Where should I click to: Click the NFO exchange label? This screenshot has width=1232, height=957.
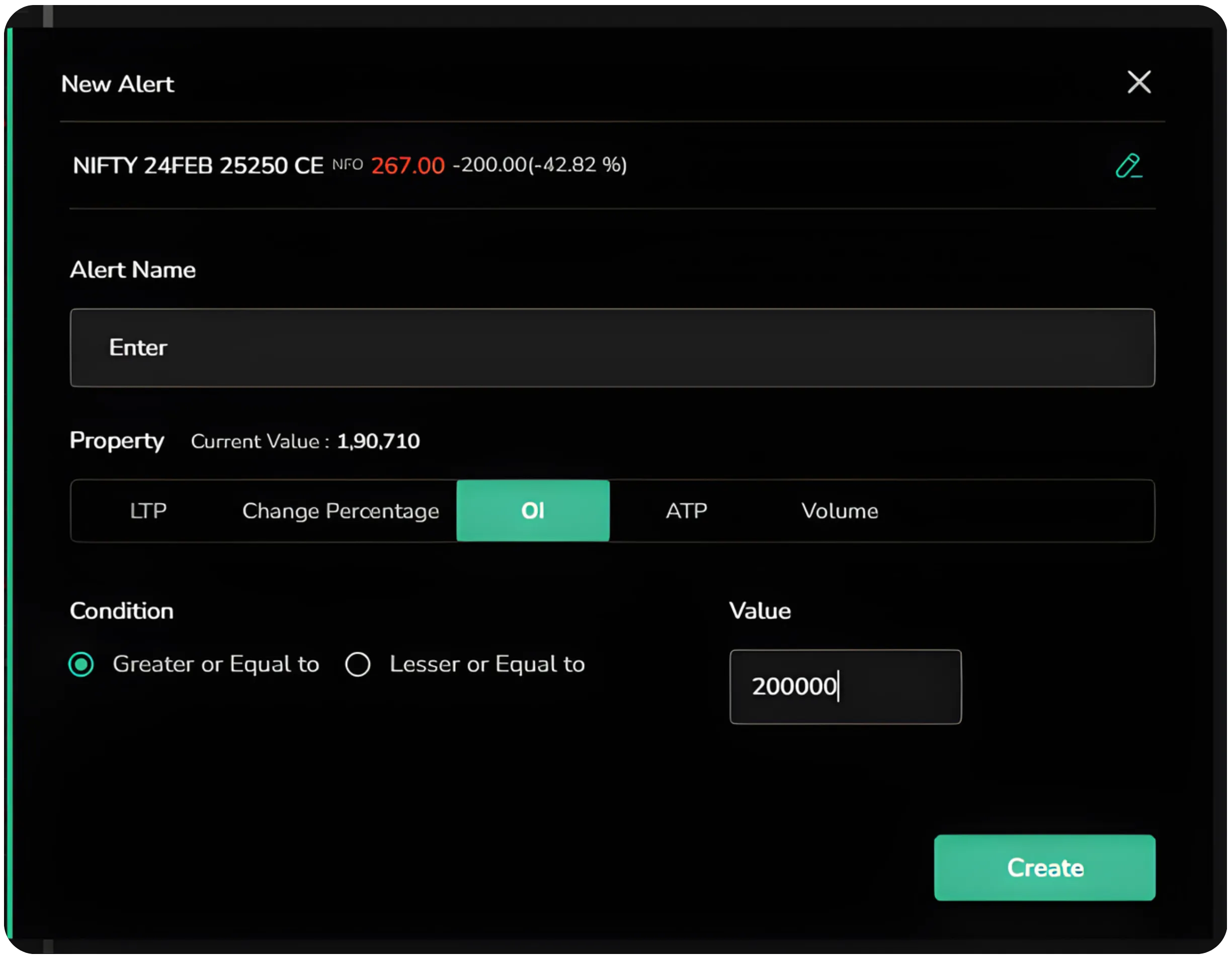click(347, 165)
